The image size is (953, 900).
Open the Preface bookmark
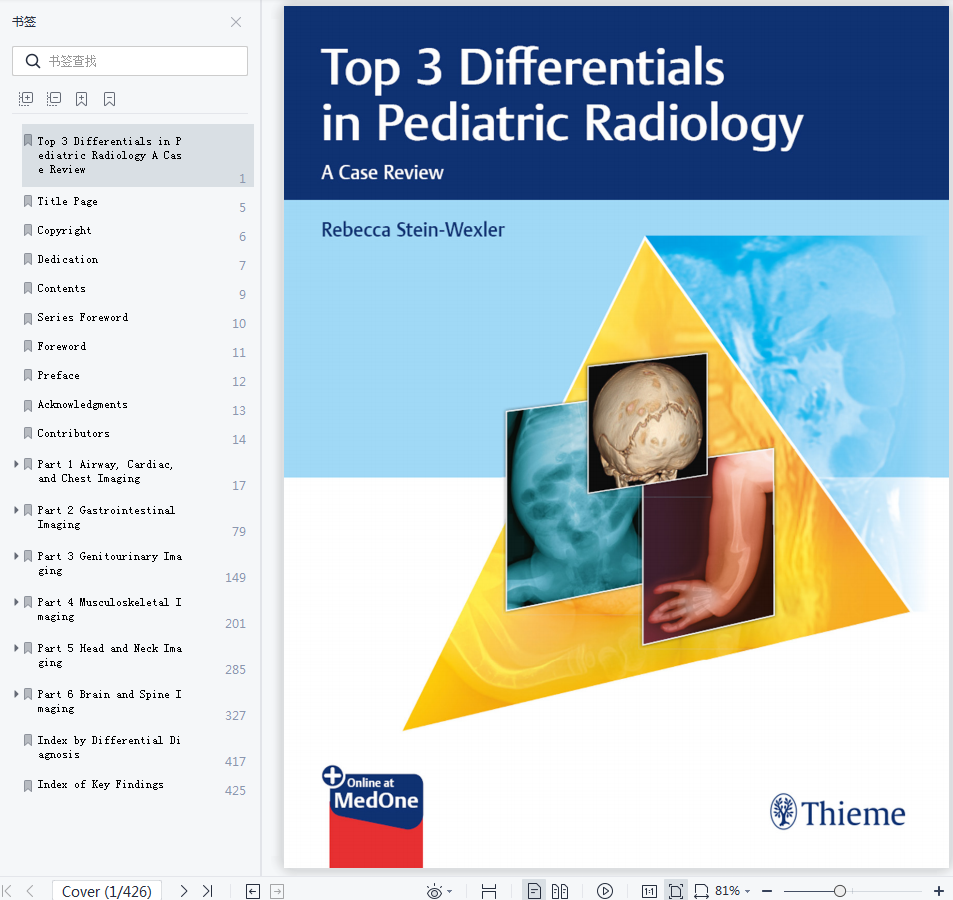(x=58, y=376)
